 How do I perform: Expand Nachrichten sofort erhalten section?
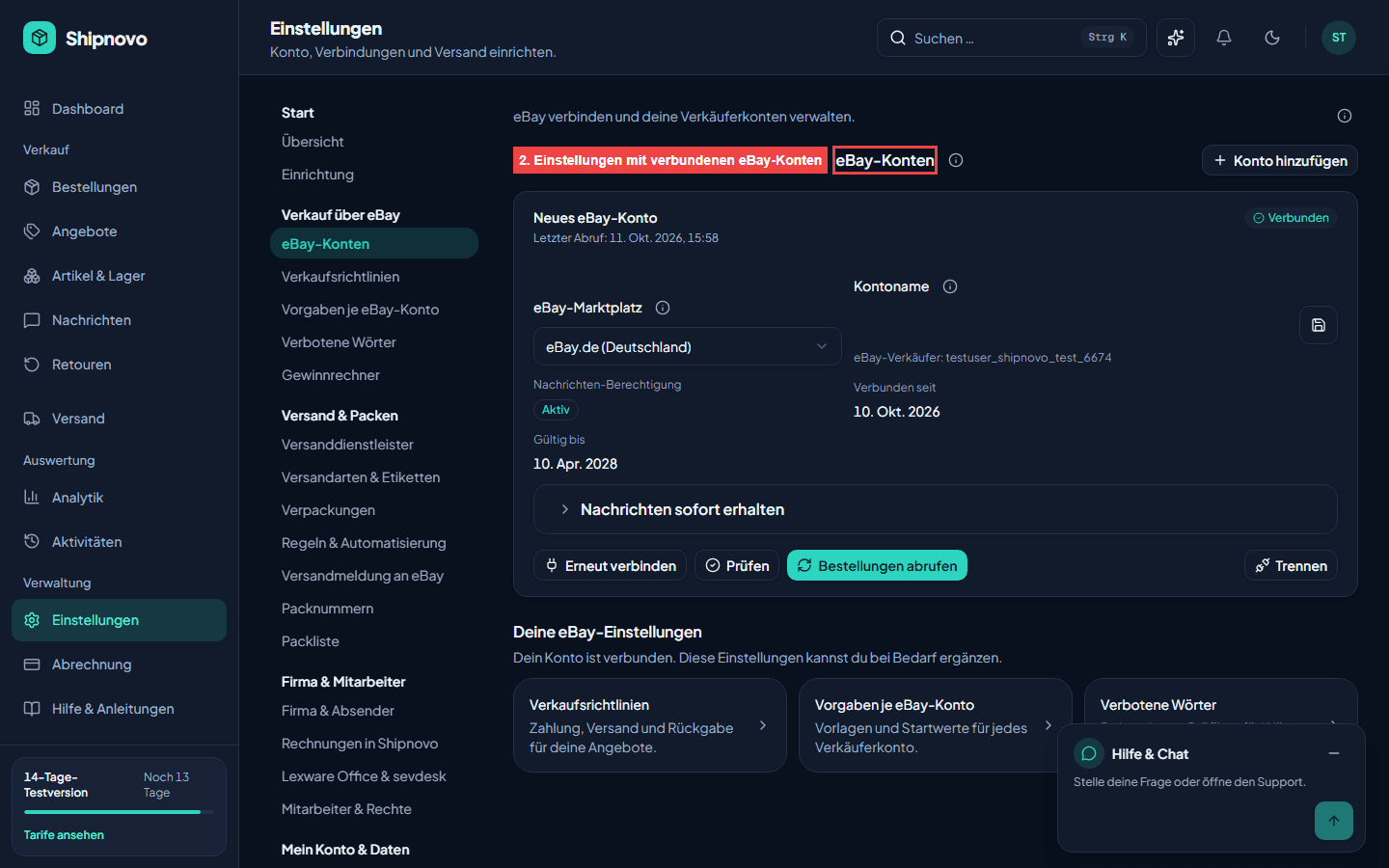pos(935,509)
